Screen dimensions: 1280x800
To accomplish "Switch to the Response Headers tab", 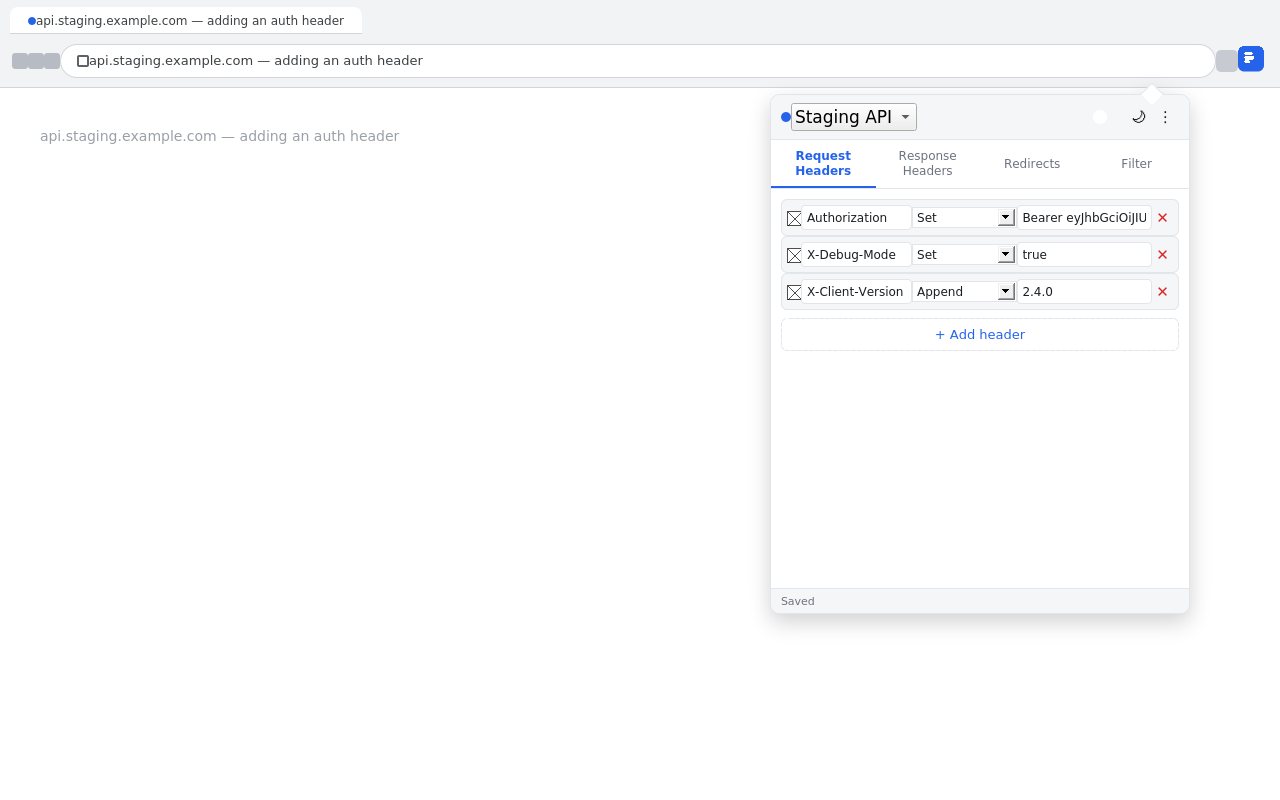I will tap(927, 163).
